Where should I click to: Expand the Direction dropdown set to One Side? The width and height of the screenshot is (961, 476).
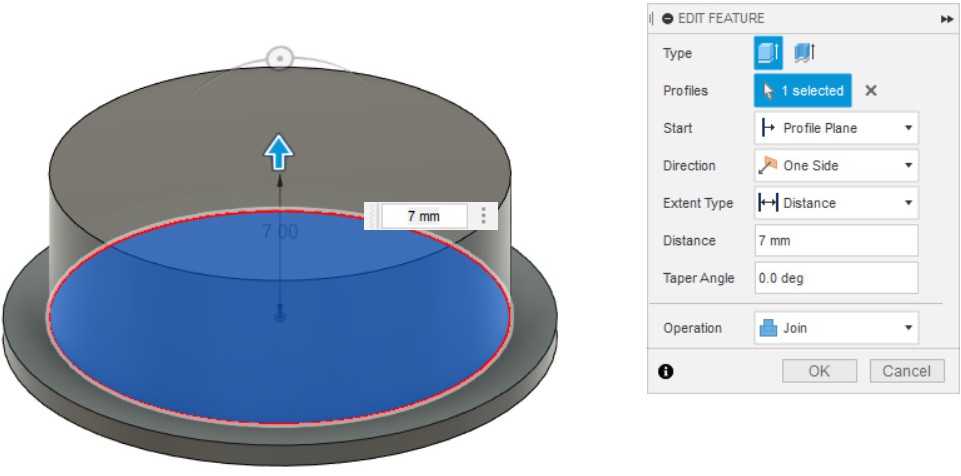click(x=835, y=166)
